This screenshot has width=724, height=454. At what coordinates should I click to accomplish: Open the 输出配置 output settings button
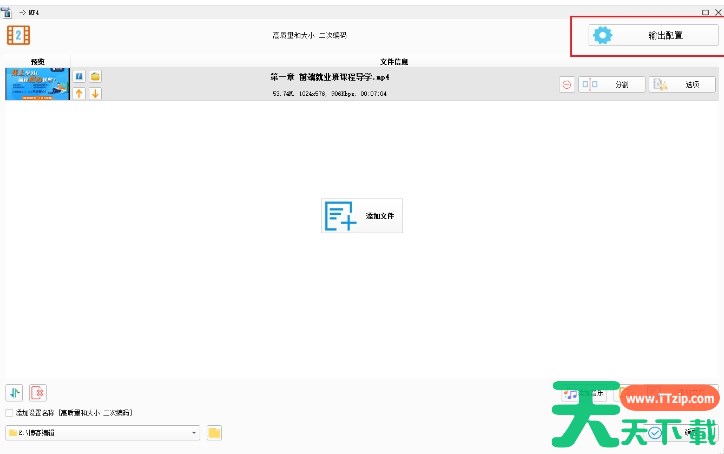[x=653, y=35]
